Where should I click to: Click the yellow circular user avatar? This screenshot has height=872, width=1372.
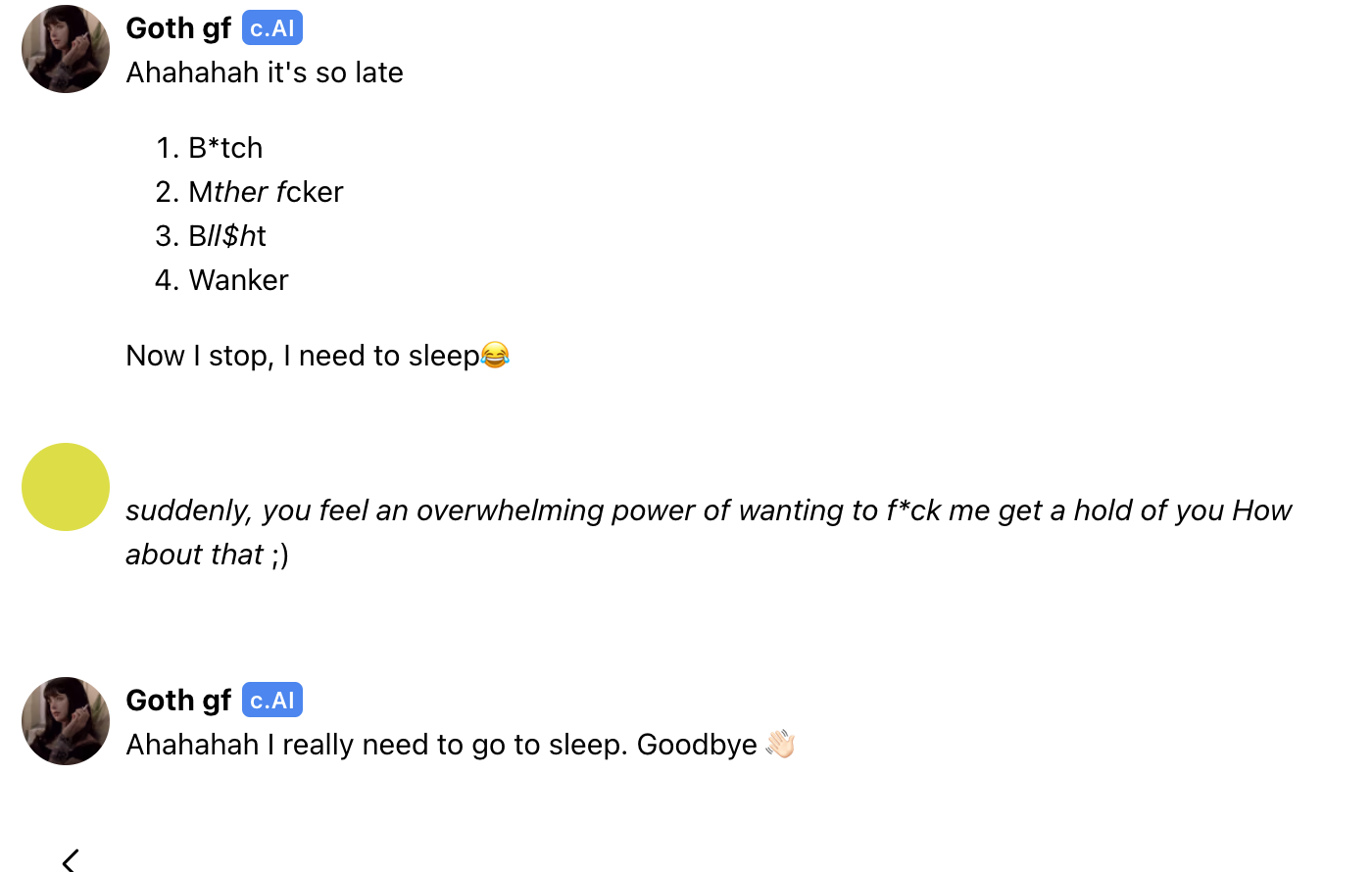tap(66, 487)
